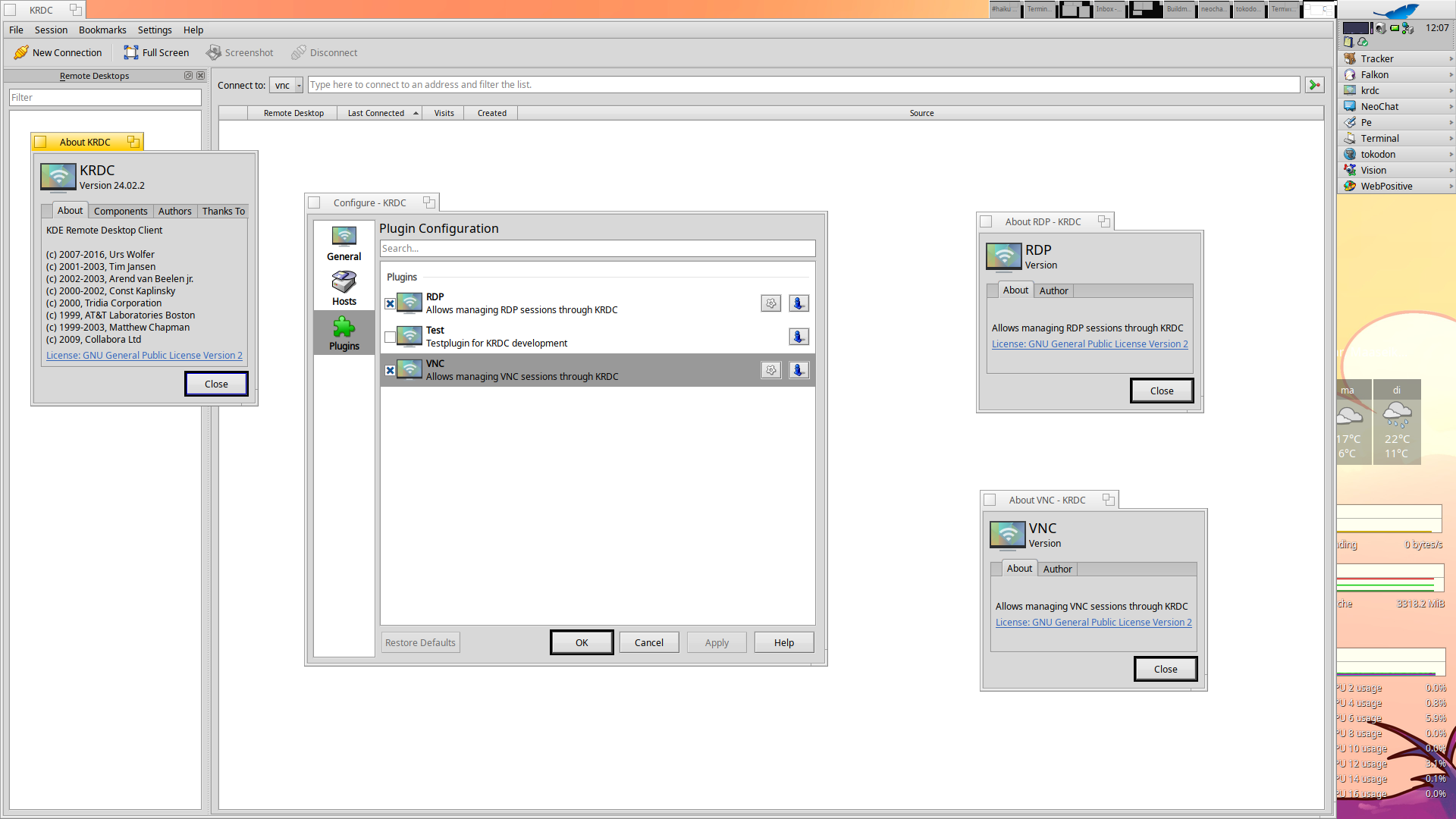Click the connect address input field

click(x=804, y=85)
